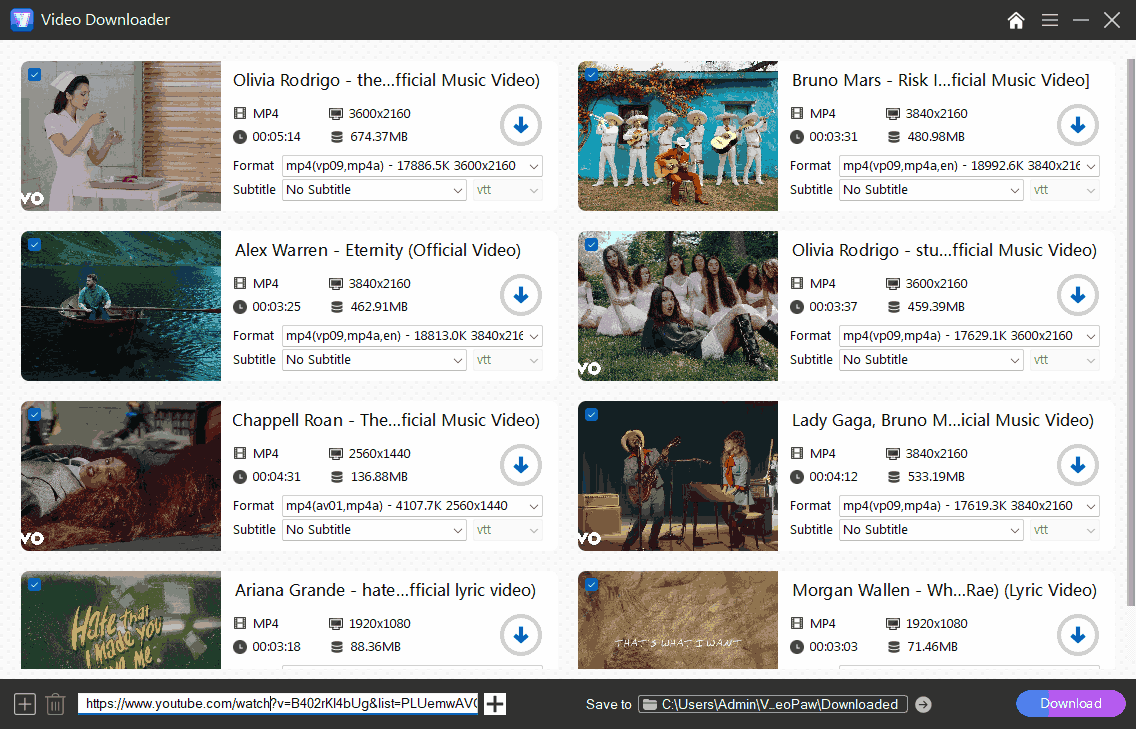Open Subtitle dropdown for Alex Warren video

(x=374, y=360)
